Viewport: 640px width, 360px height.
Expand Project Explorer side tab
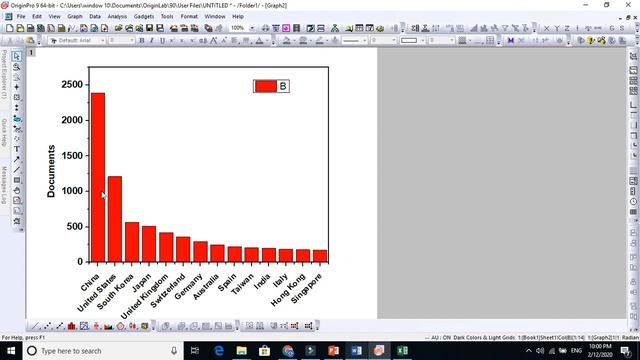(x=4, y=74)
